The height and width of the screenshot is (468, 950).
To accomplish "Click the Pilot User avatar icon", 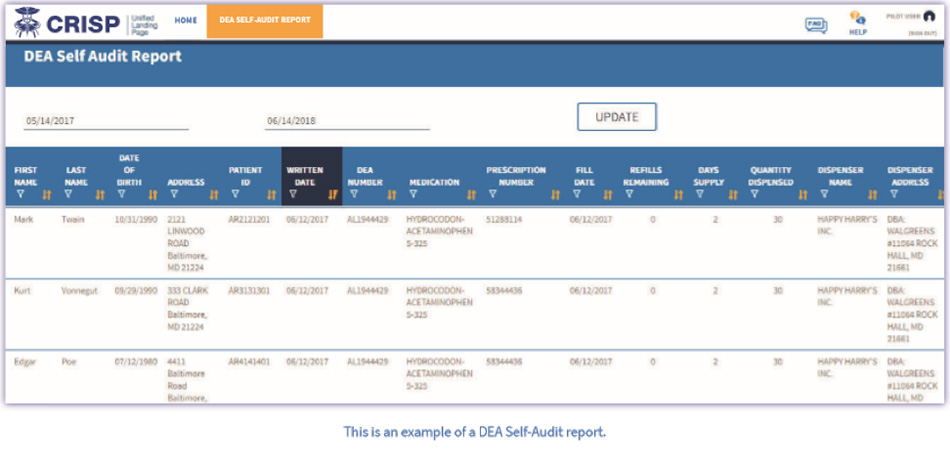I will (929, 18).
